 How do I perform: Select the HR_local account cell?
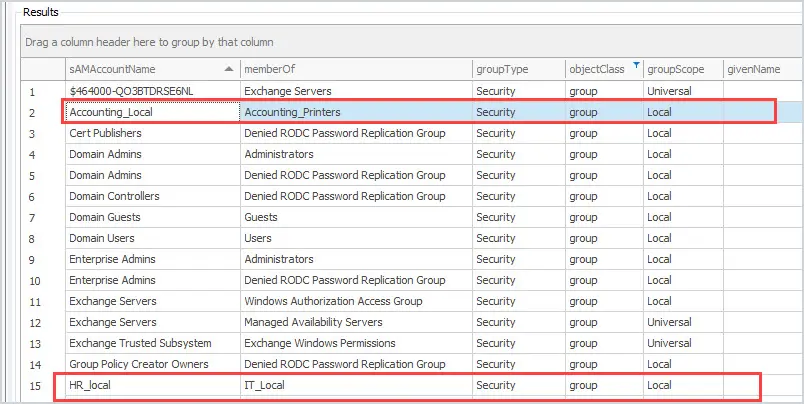(153, 386)
